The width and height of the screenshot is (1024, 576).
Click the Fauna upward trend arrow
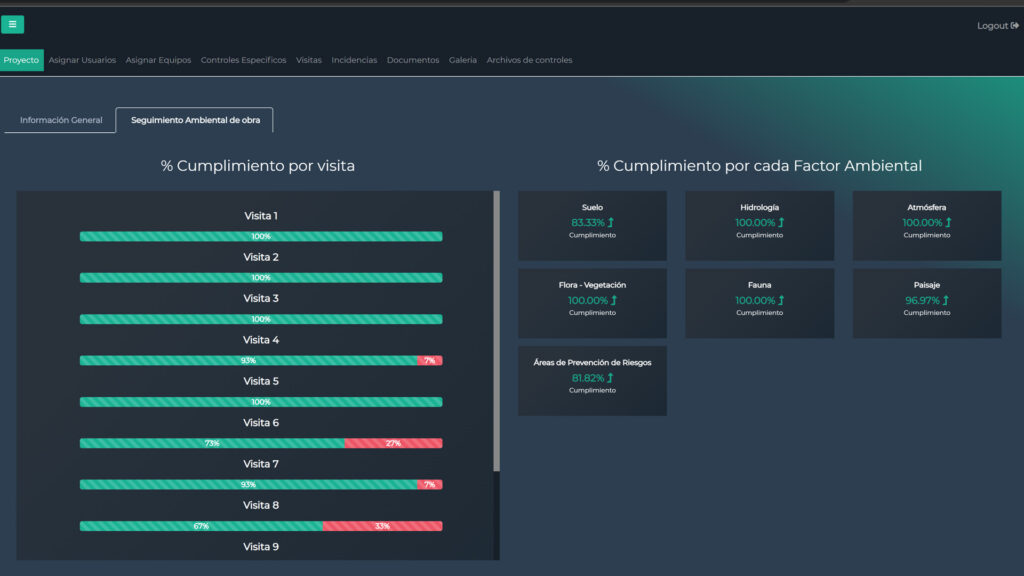pyautogui.click(x=781, y=300)
